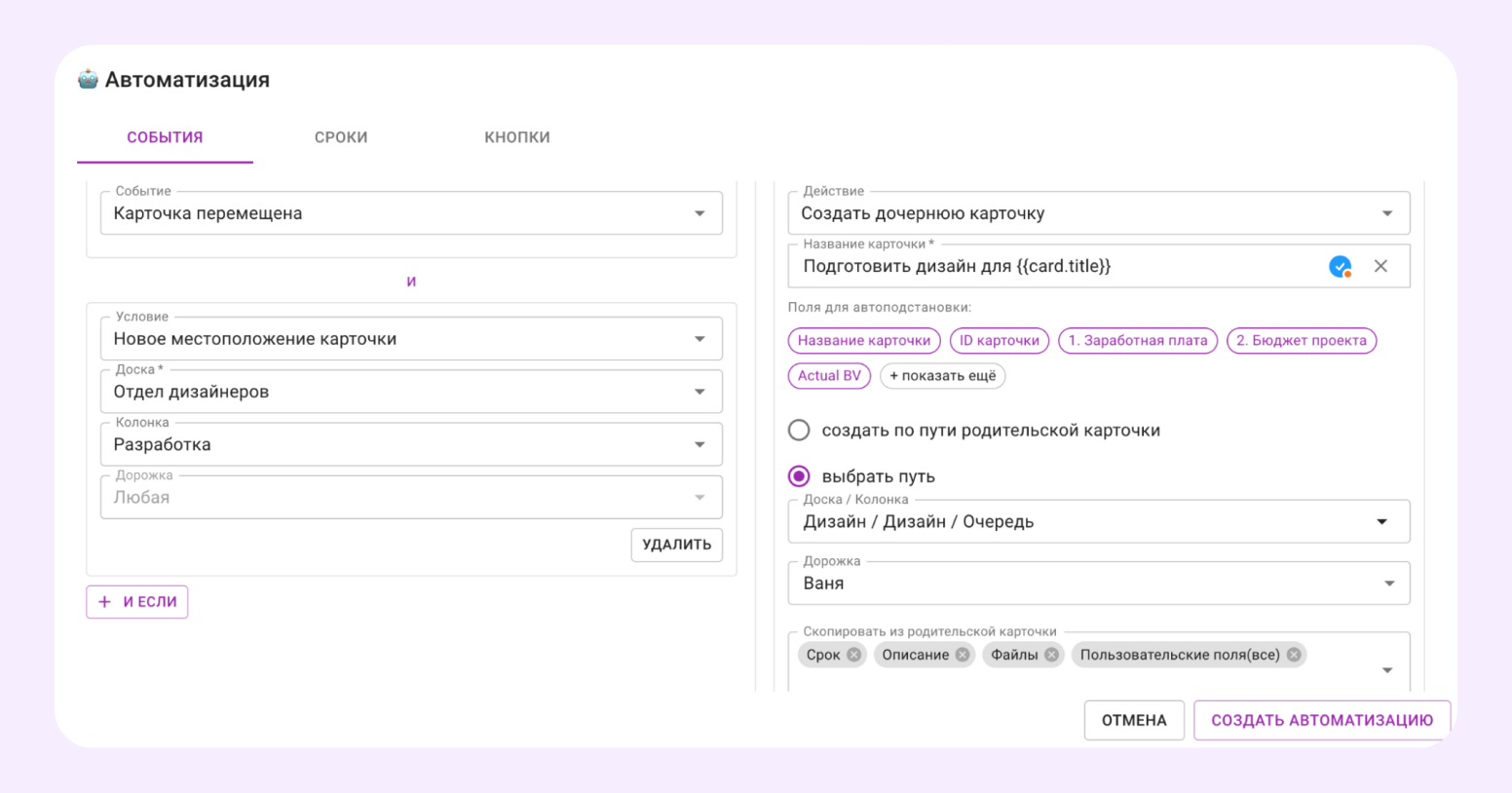Click the robot icon beside Автоматизация
Screen dimensions: 1512x793
89,80
